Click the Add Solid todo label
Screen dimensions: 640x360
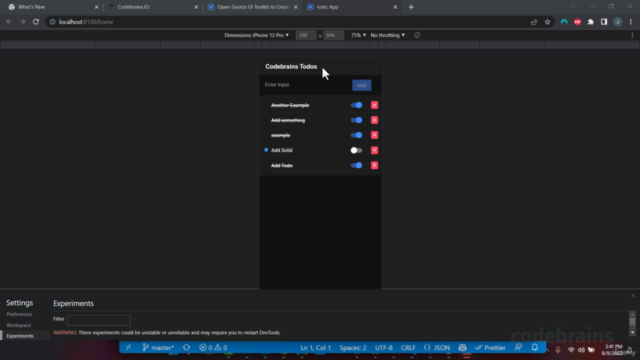point(282,150)
